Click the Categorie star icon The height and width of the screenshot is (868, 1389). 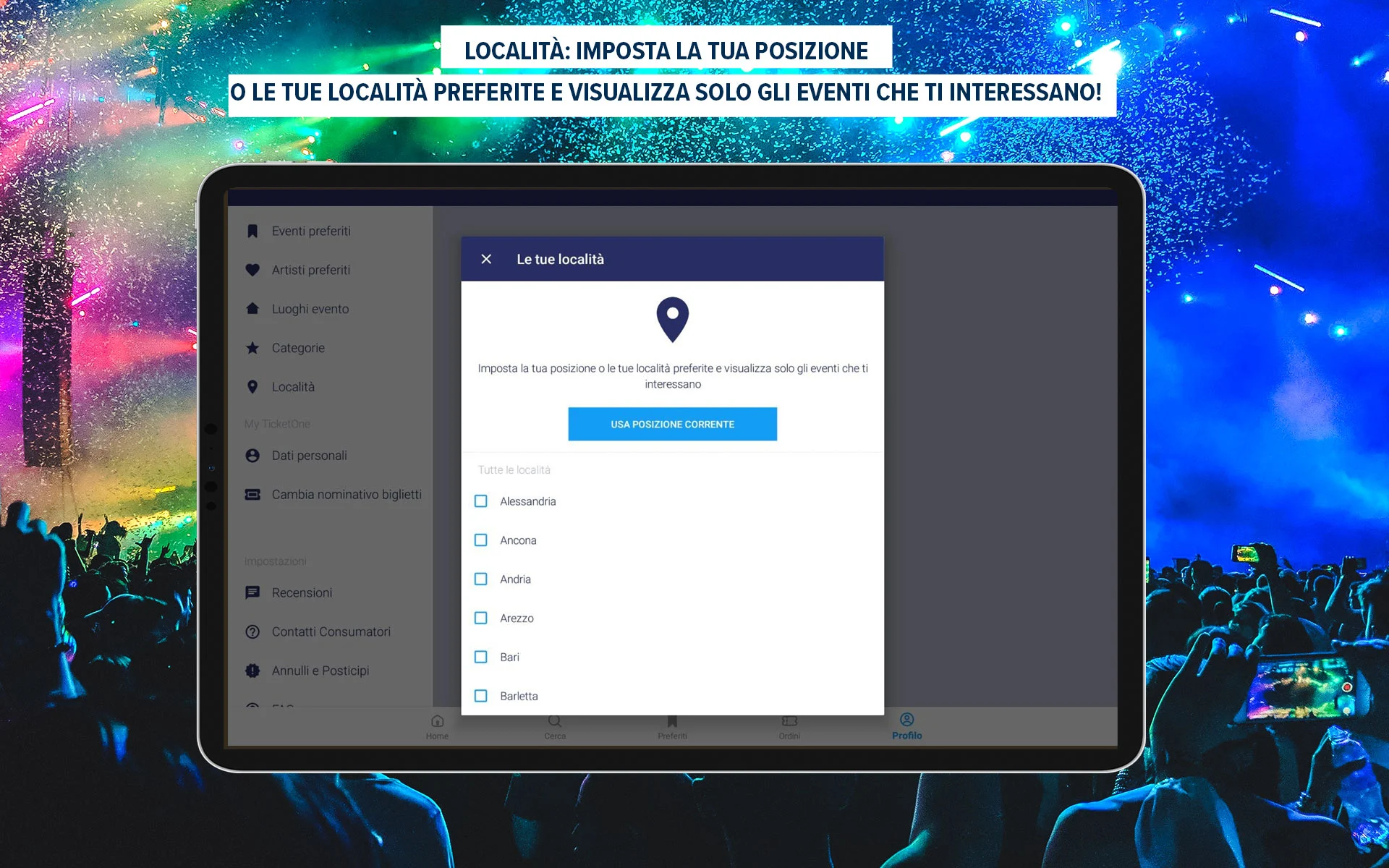(252, 348)
